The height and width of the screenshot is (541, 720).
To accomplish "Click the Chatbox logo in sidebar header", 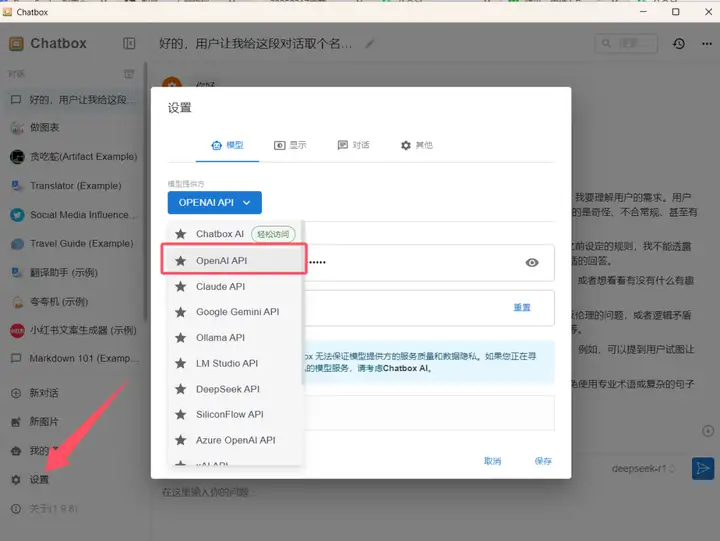I will point(16,44).
